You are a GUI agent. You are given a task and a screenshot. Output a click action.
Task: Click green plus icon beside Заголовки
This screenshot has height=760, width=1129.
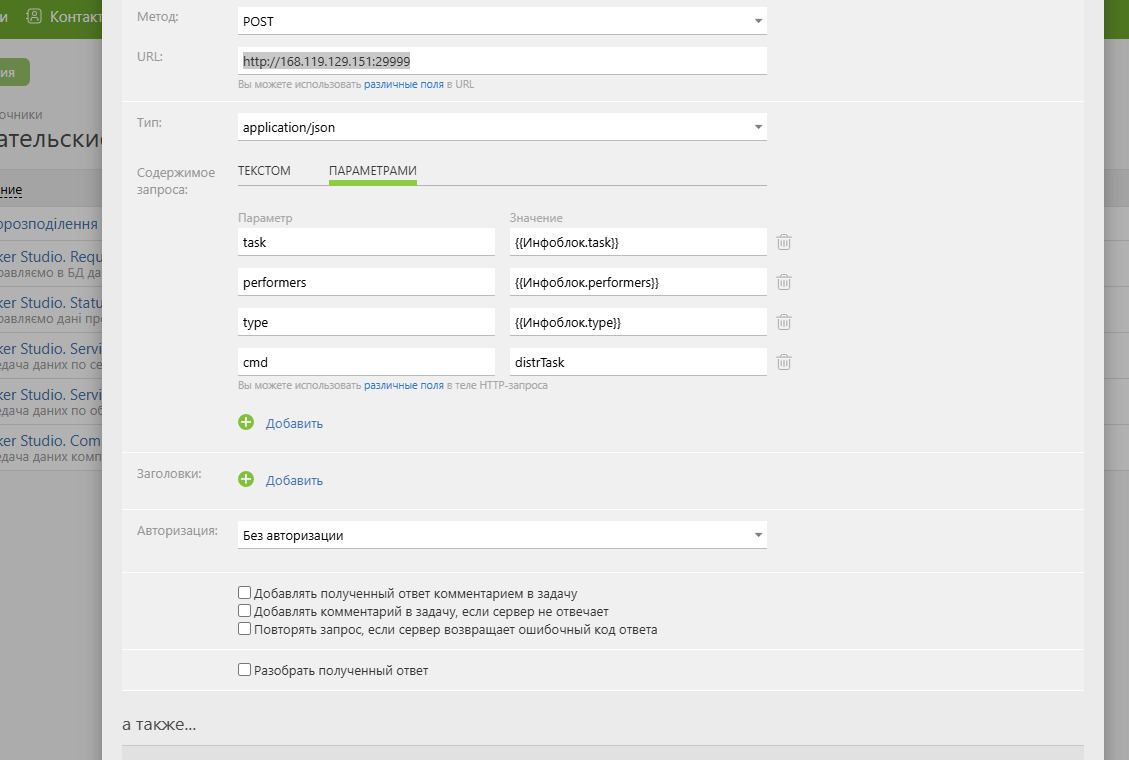point(246,479)
